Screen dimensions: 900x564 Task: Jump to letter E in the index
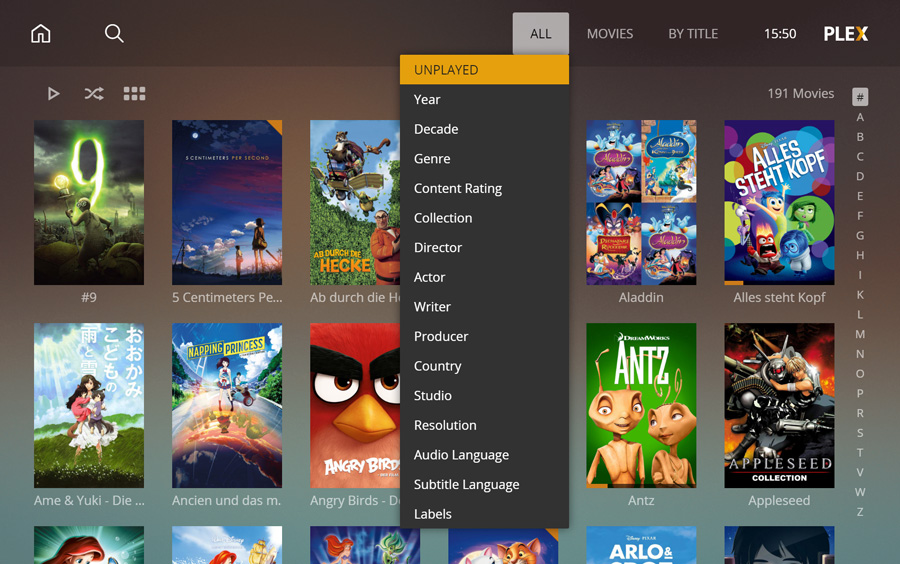[x=860, y=196]
